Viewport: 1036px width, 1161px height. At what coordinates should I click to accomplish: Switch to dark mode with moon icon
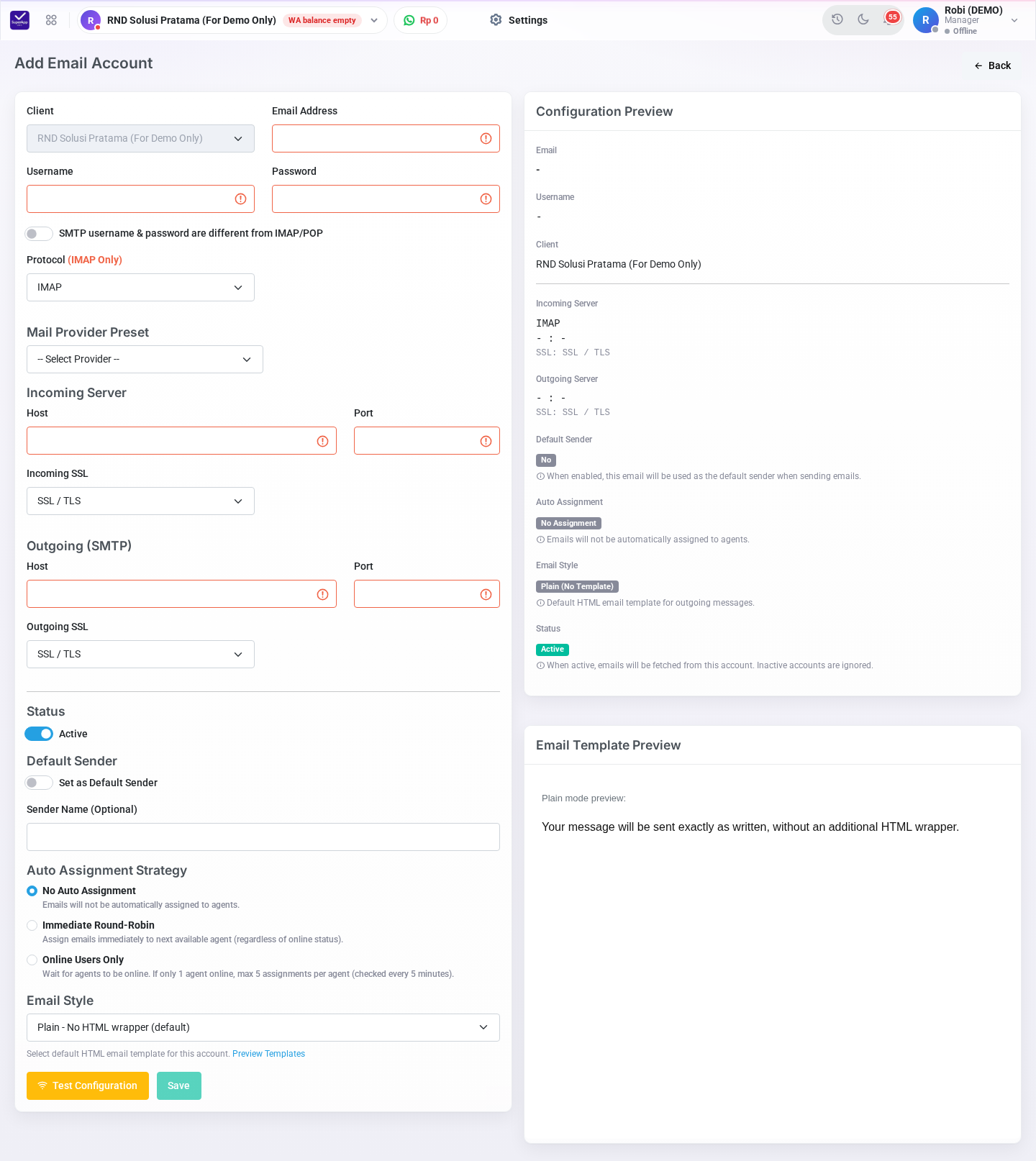[863, 19]
